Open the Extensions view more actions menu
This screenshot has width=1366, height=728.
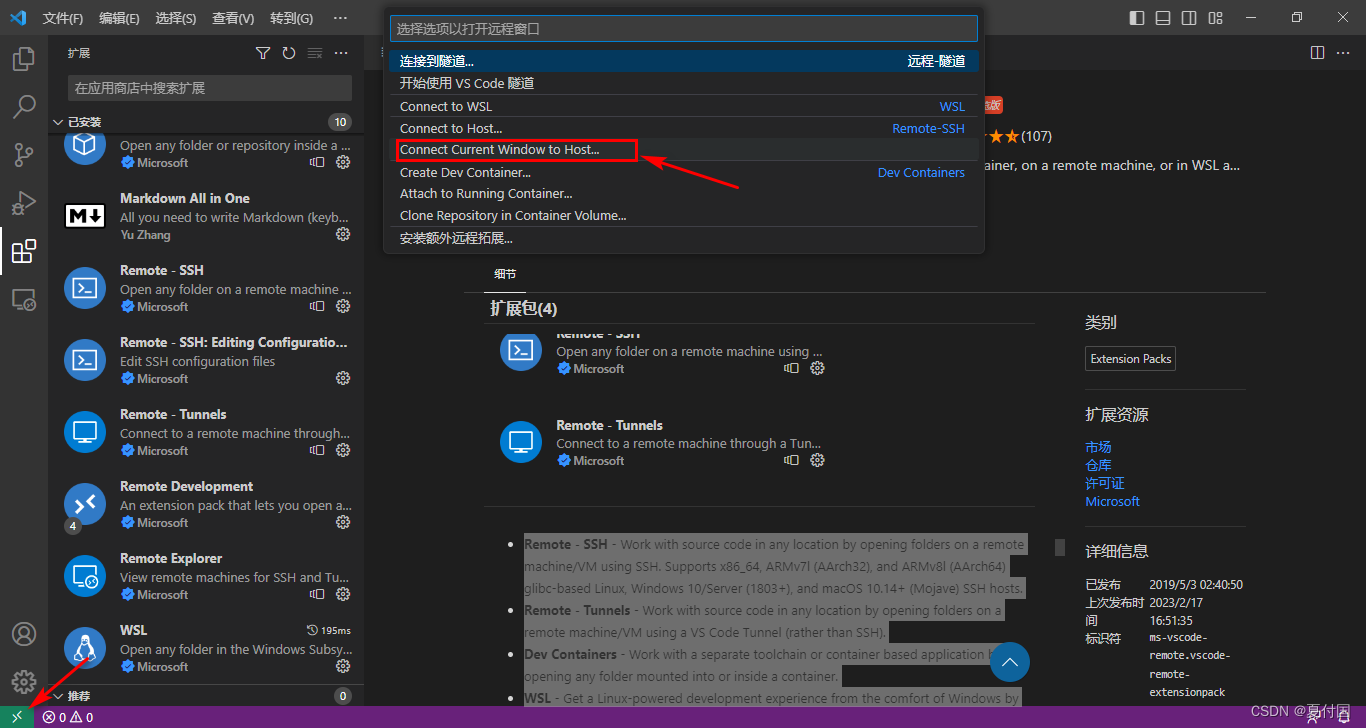tap(341, 53)
